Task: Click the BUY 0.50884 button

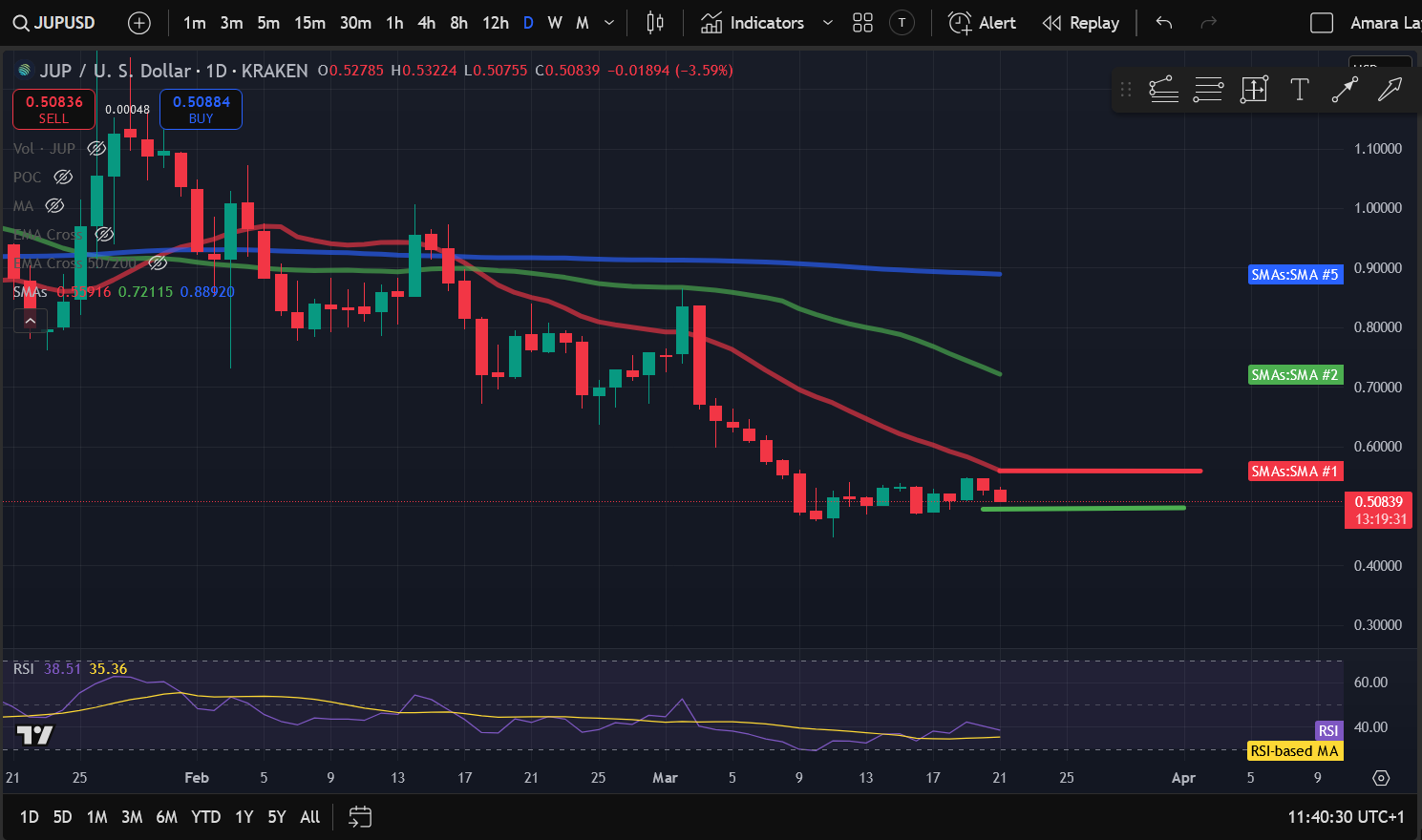Action: click(x=201, y=109)
